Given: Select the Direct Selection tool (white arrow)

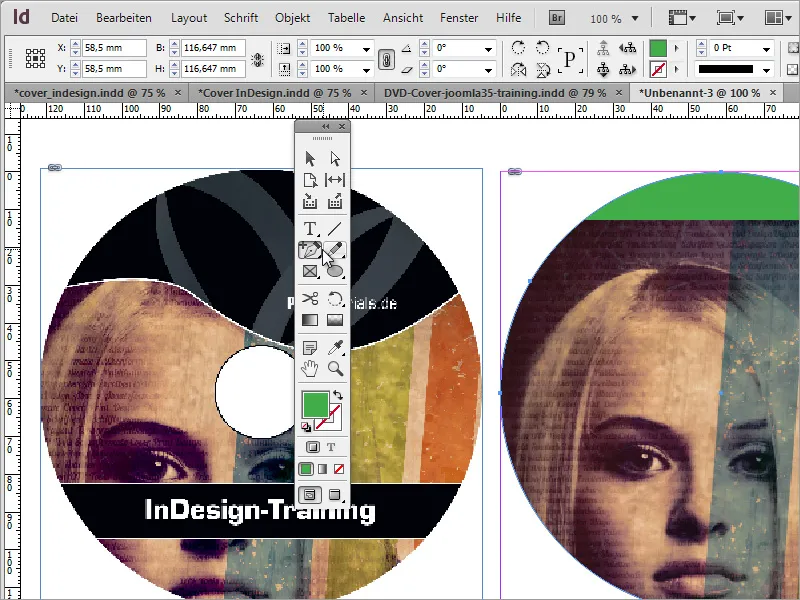Looking at the screenshot, I should (335, 159).
